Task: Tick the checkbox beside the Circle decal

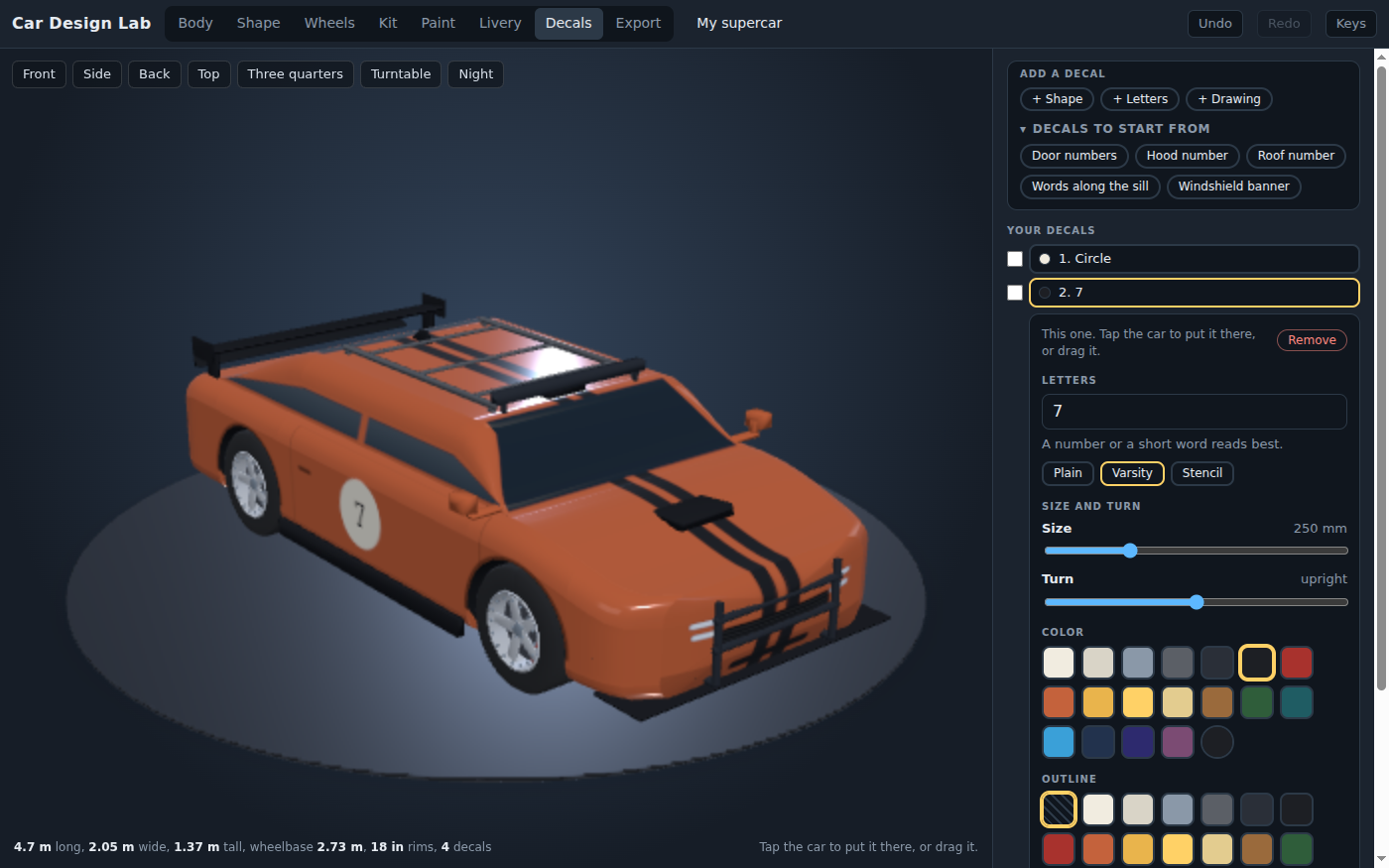Action: click(1015, 259)
